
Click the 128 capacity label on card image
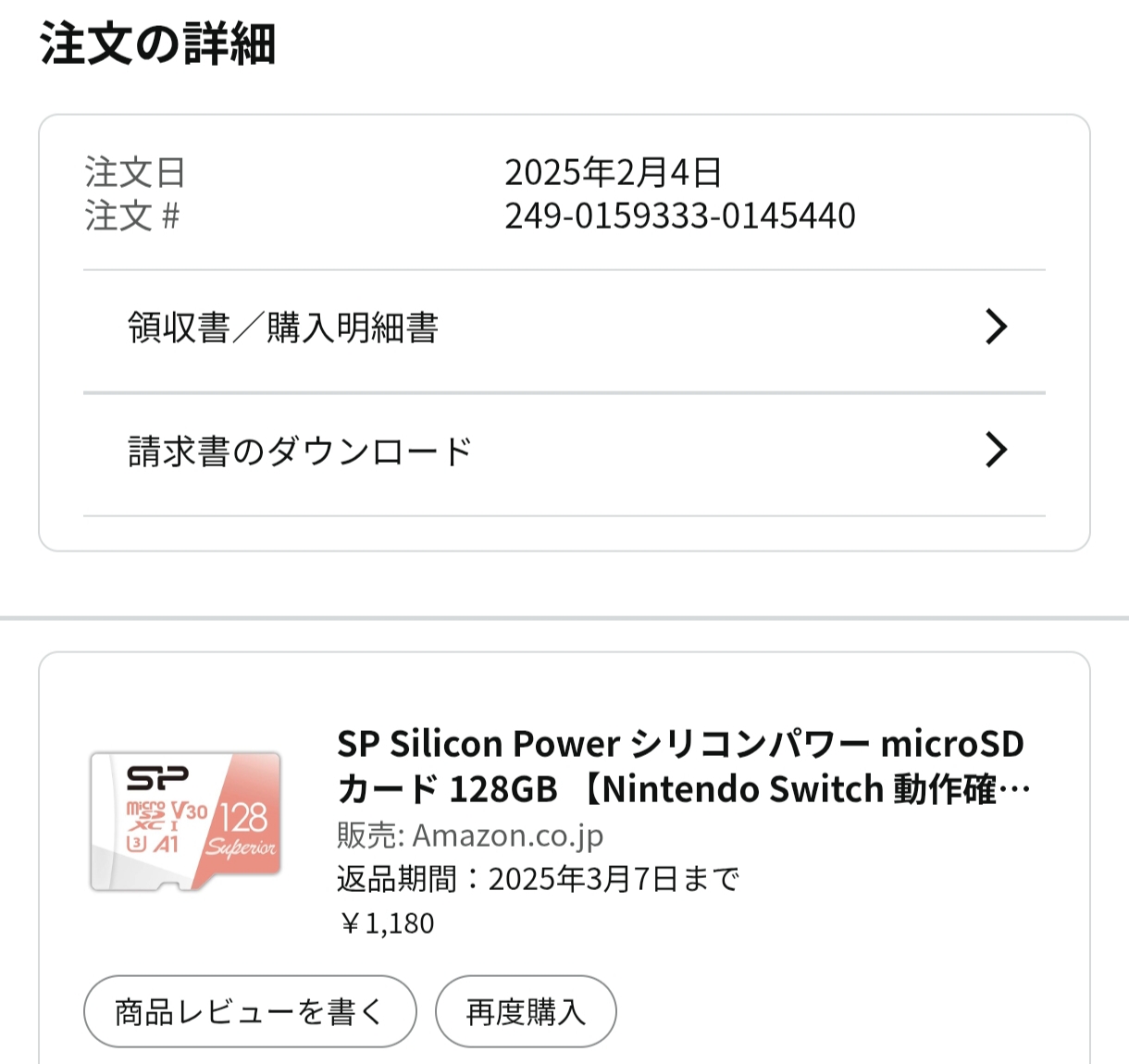click(242, 817)
